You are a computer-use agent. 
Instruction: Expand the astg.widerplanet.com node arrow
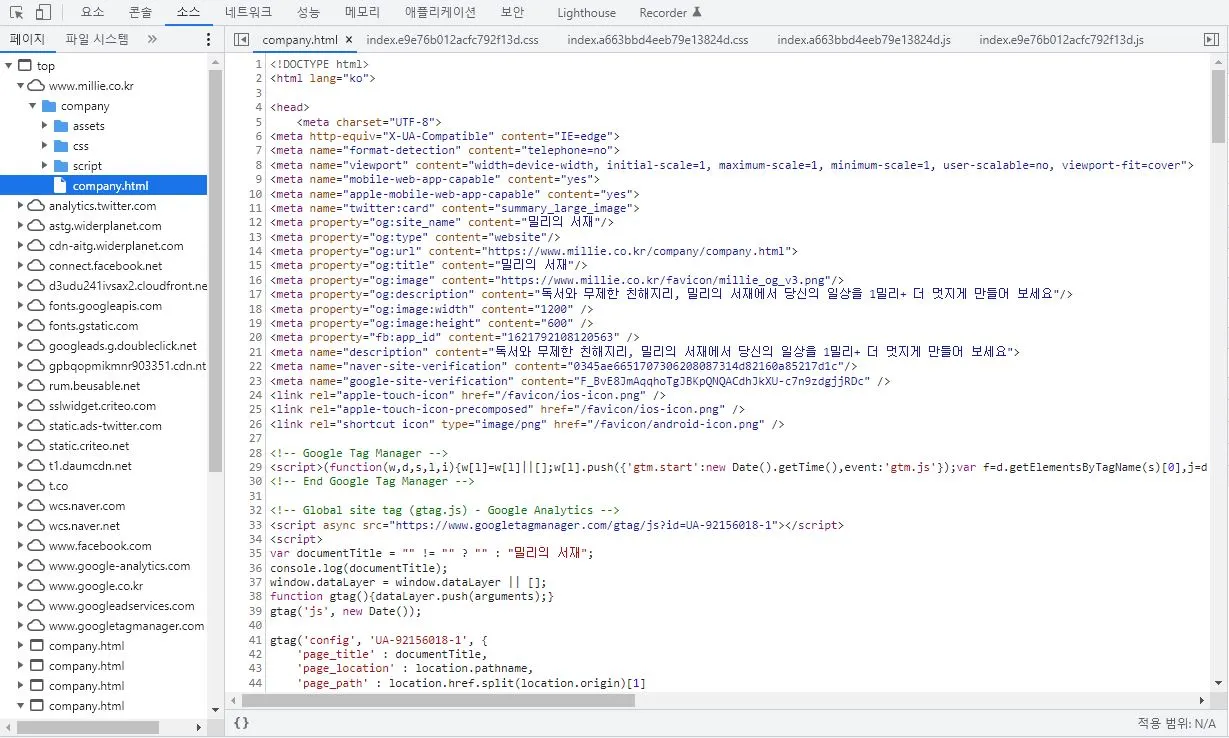[21, 226]
